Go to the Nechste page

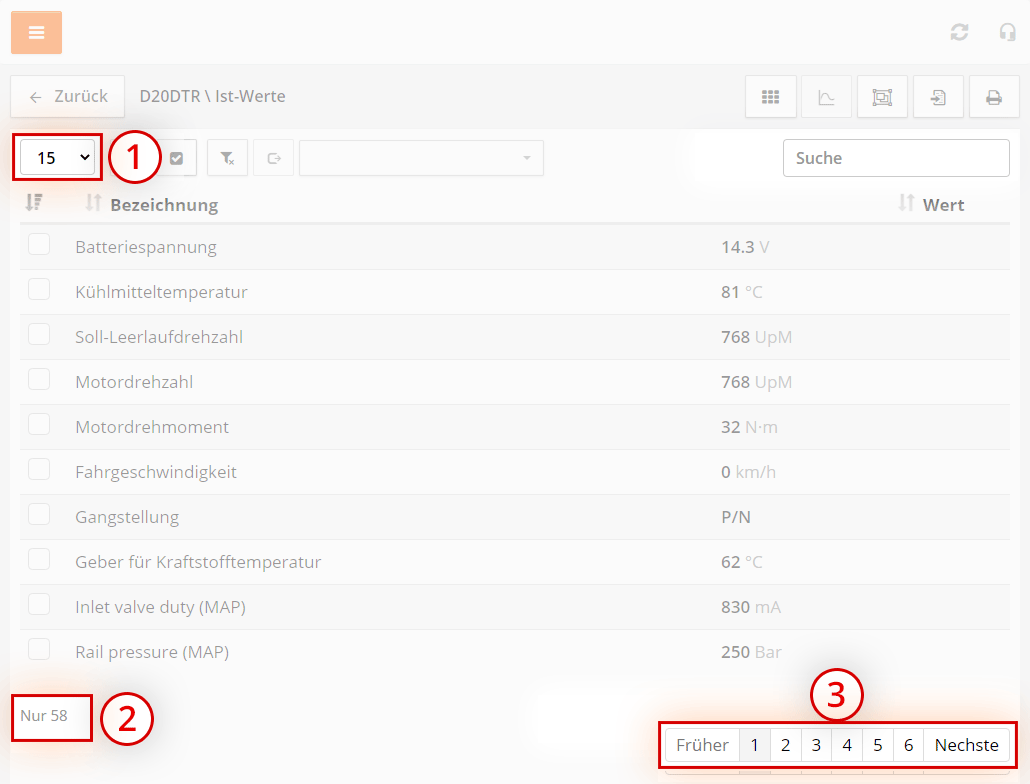pos(966,745)
